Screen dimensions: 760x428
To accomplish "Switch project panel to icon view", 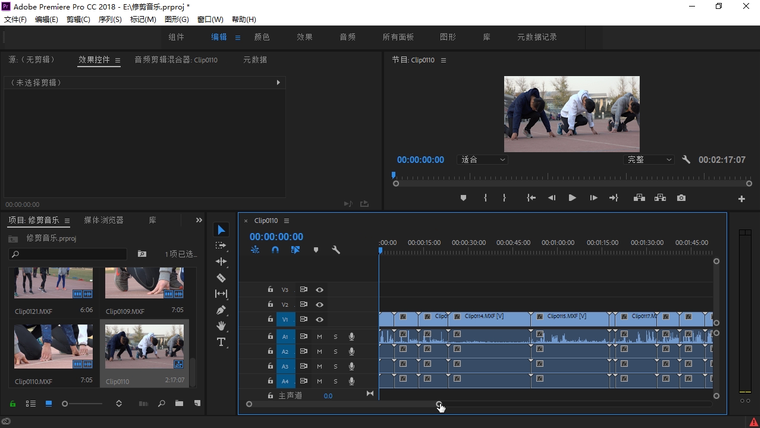I will point(48,404).
